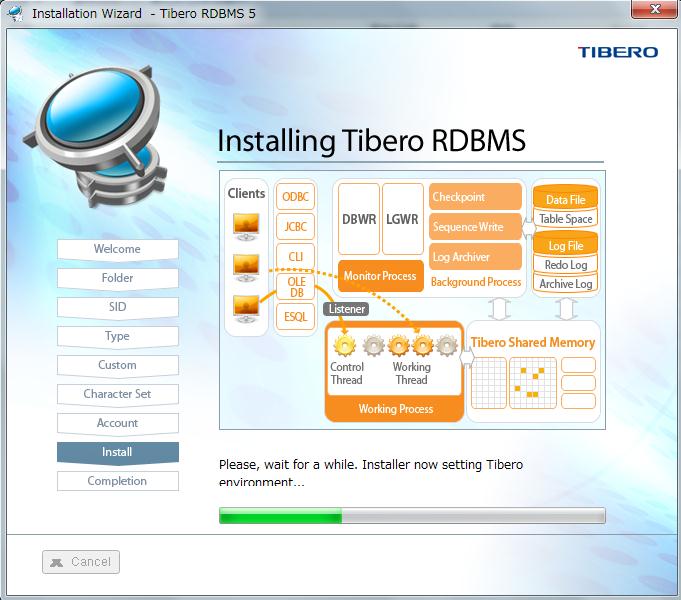Click the top client monitor icon
This screenshot has width=681, height=600.
(246, 227)
